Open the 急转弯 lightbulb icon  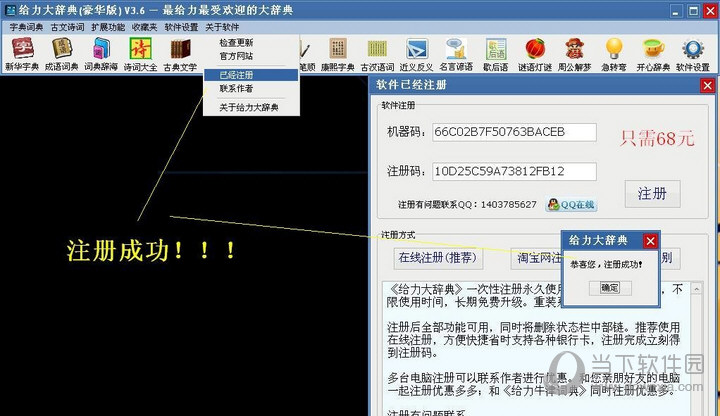pos(614,54)
